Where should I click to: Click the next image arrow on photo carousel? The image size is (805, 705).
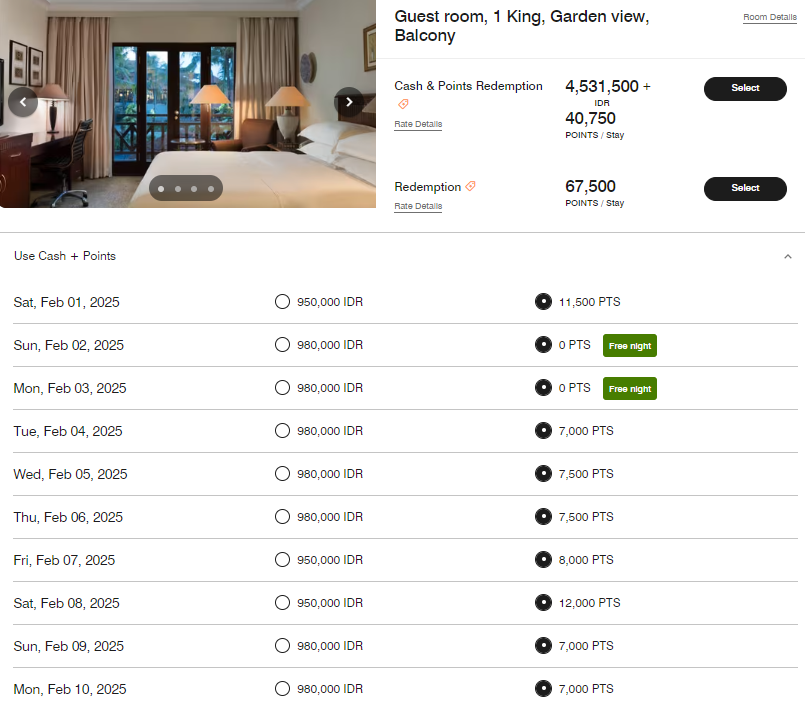point(349,102)
